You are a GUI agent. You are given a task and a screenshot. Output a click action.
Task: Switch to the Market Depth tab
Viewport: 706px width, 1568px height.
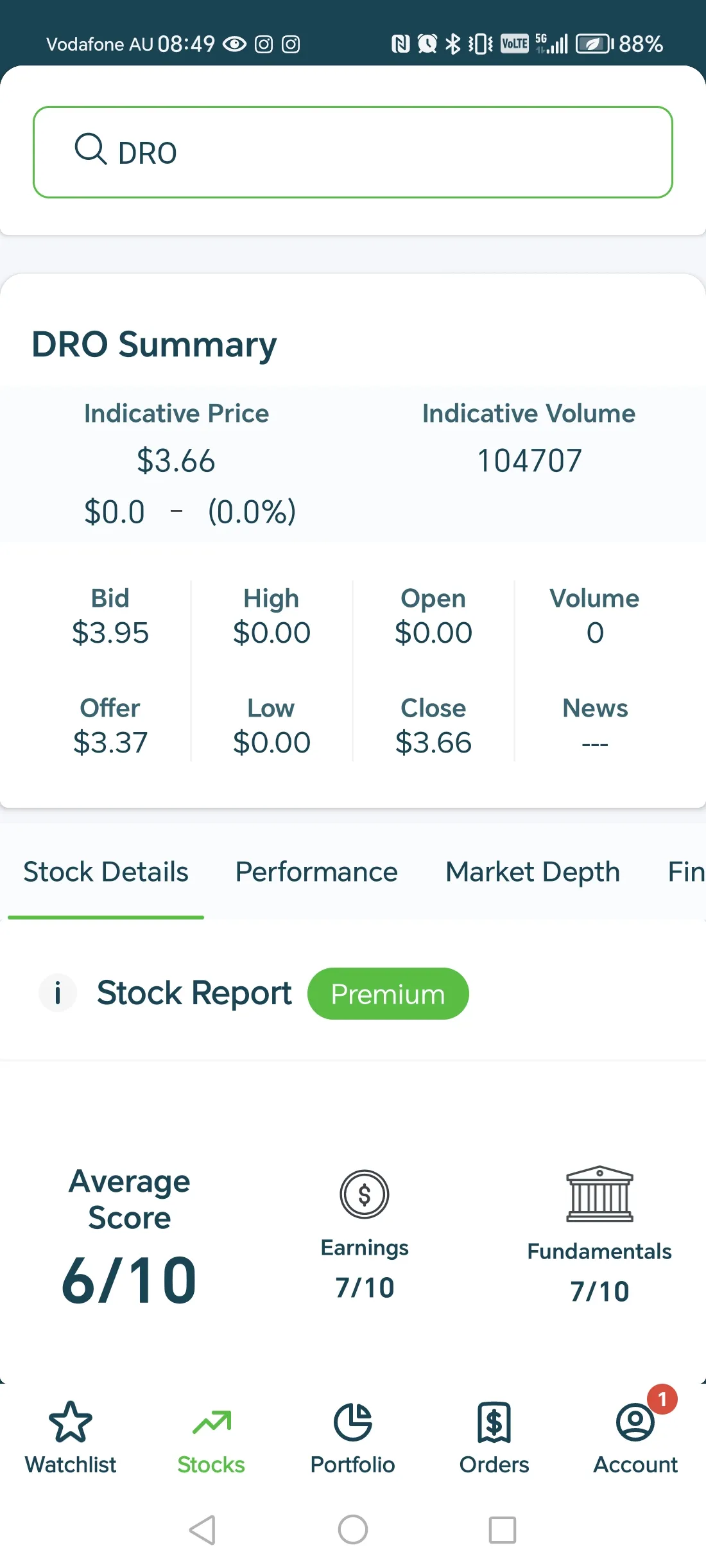point(533,872)
